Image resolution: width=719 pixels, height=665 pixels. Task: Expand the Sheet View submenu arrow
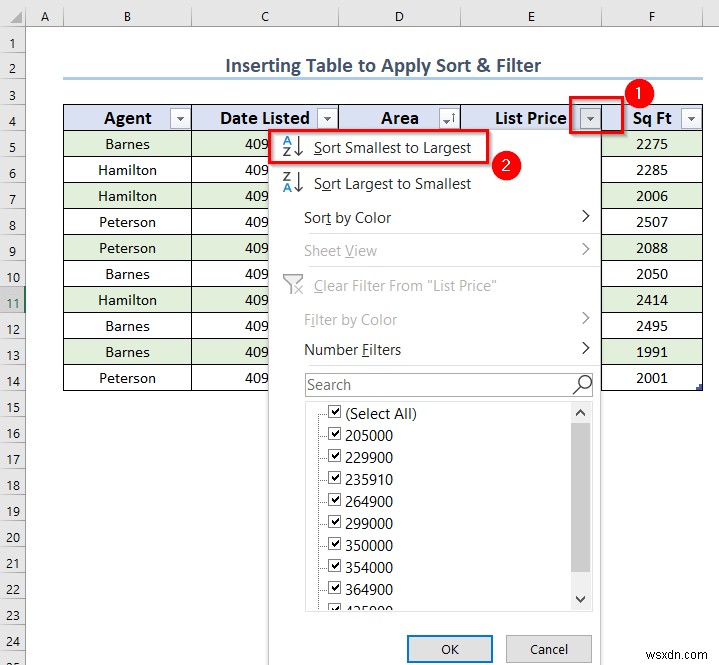[586, 249]
